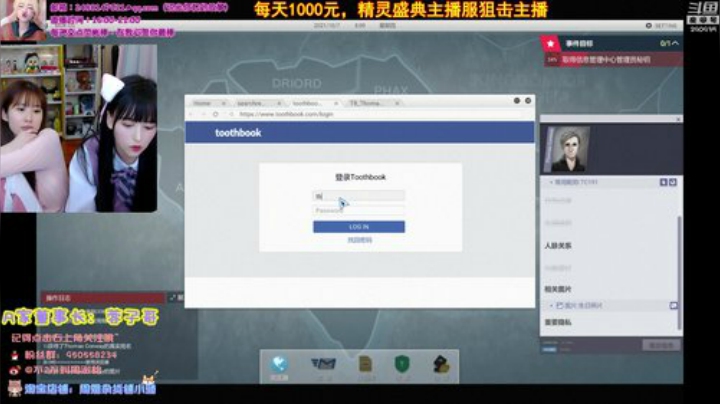Click the forgot password link below LOG IN
This screenshot has width=720, height=404.
pos(360,240)
